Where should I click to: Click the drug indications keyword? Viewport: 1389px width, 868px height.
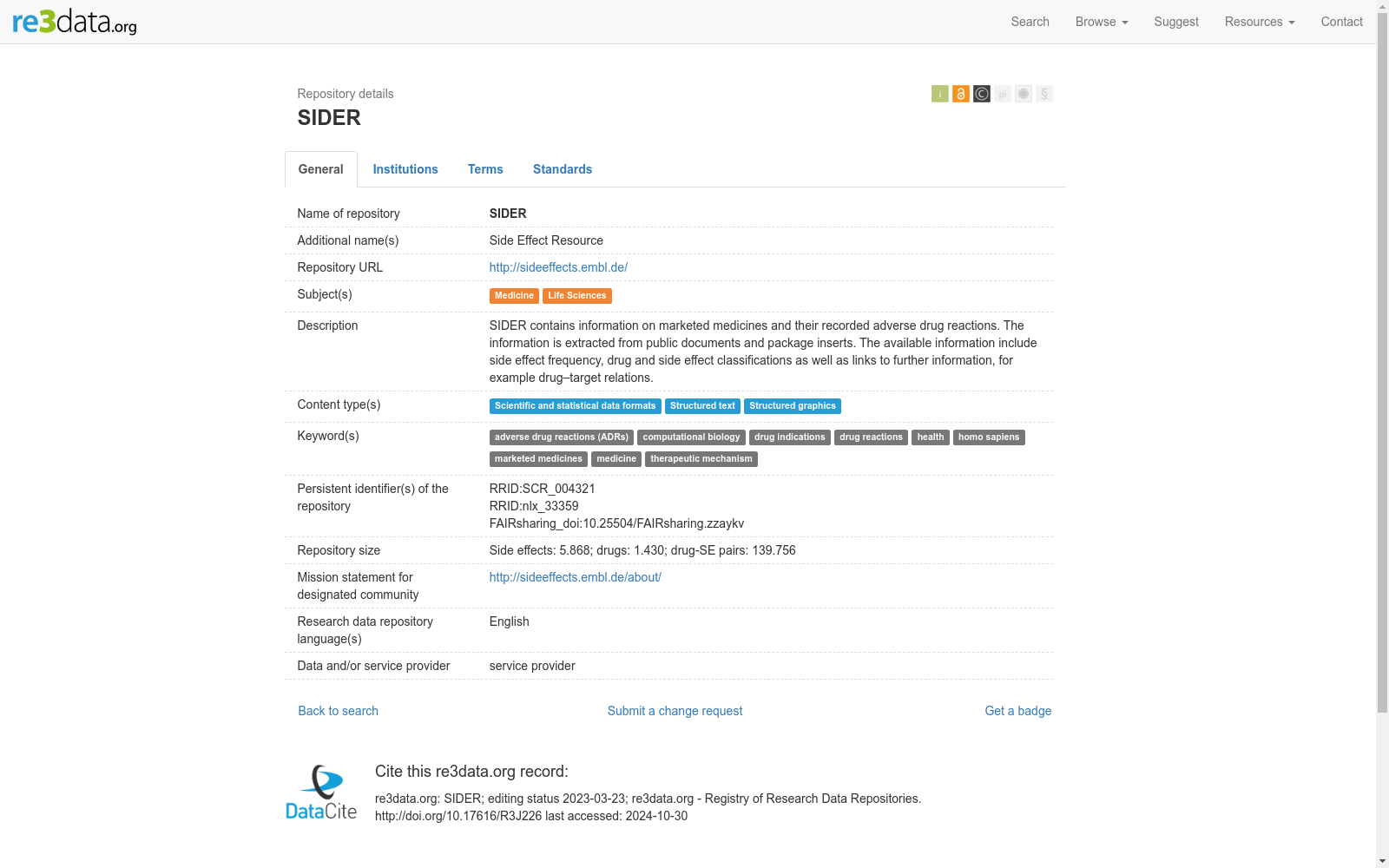[x=790, y=437]
